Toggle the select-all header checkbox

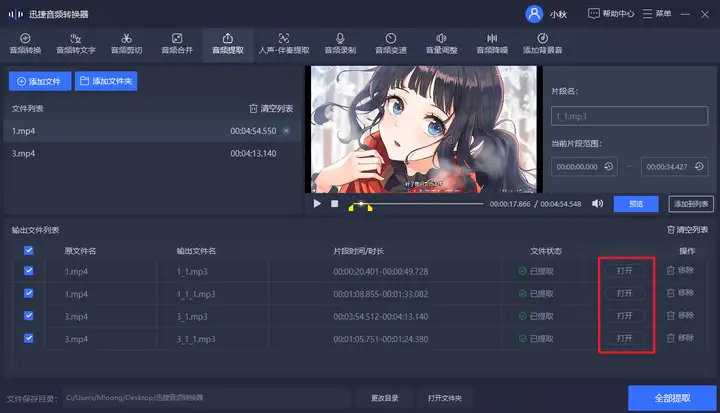pos(28,250)
